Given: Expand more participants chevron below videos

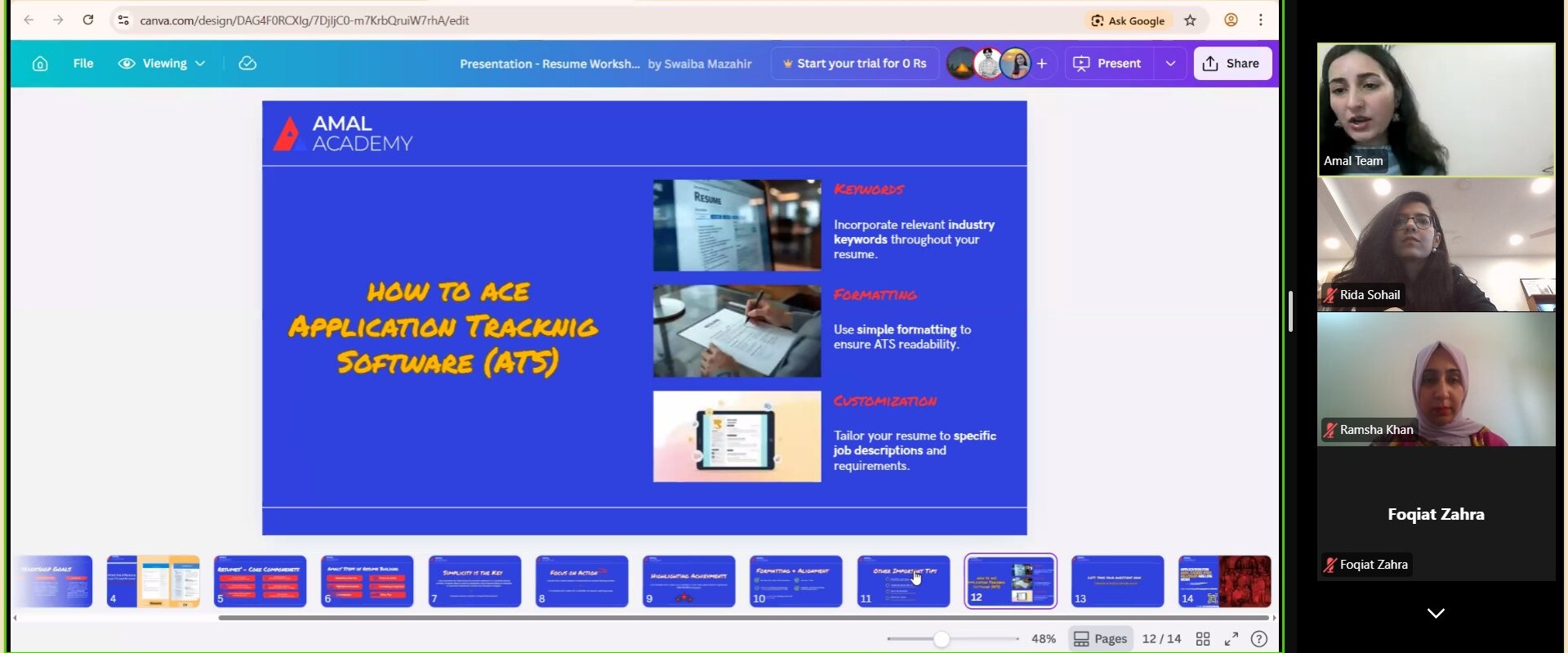Looking at the screenshot, I should tap(1436, 613).
